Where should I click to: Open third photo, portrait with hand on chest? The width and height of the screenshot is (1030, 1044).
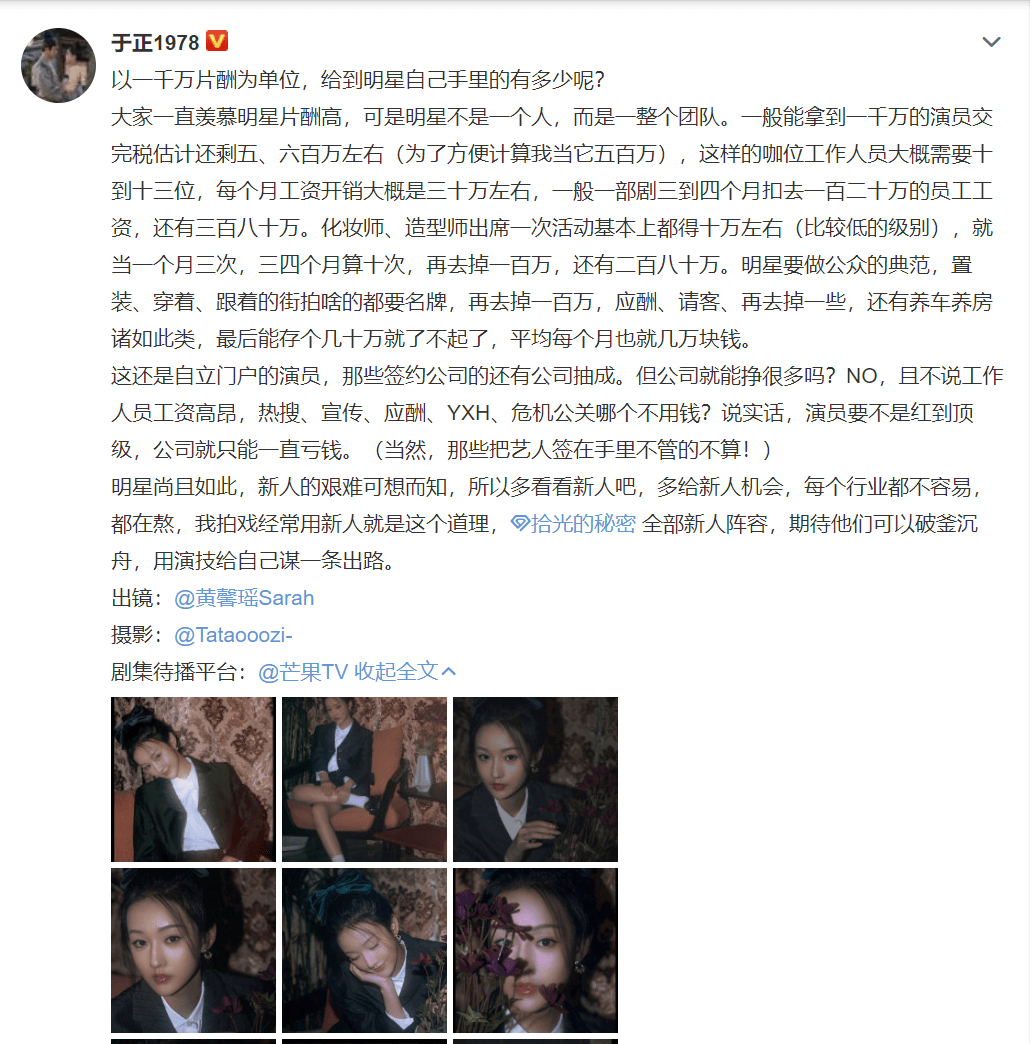pos(535,779)
